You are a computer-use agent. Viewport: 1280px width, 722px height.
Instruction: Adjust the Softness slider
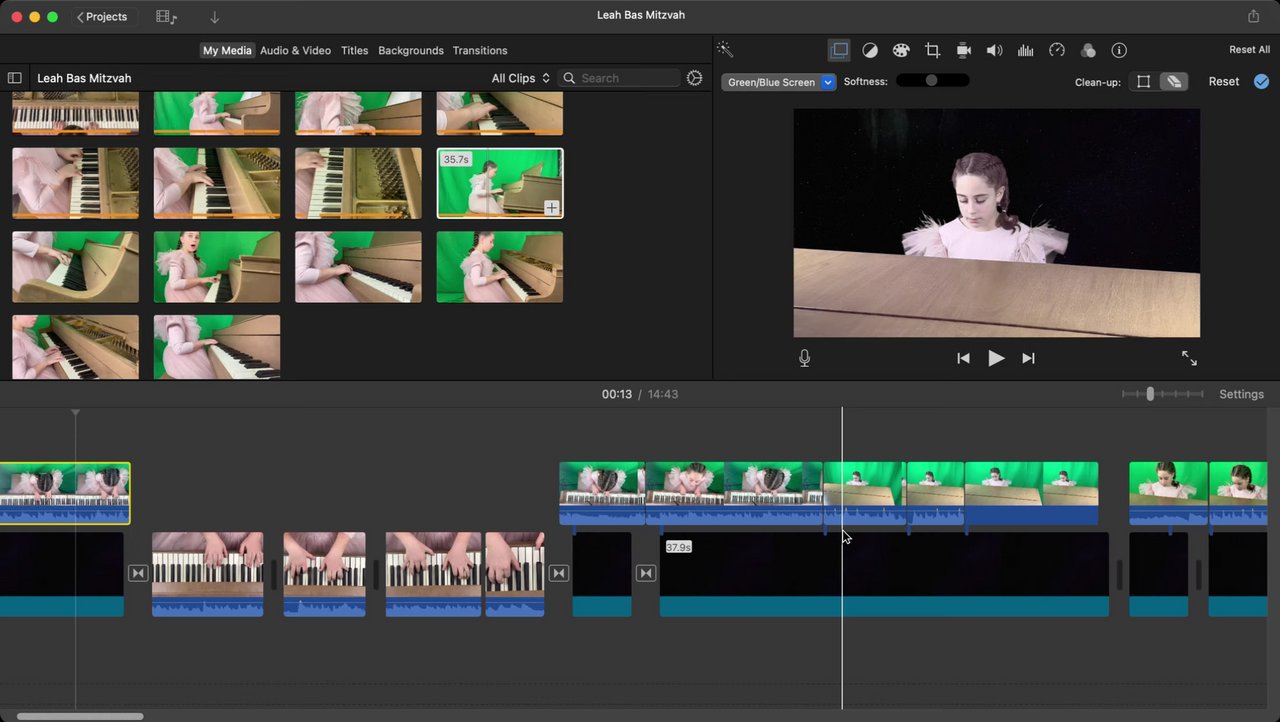[931, 81]
